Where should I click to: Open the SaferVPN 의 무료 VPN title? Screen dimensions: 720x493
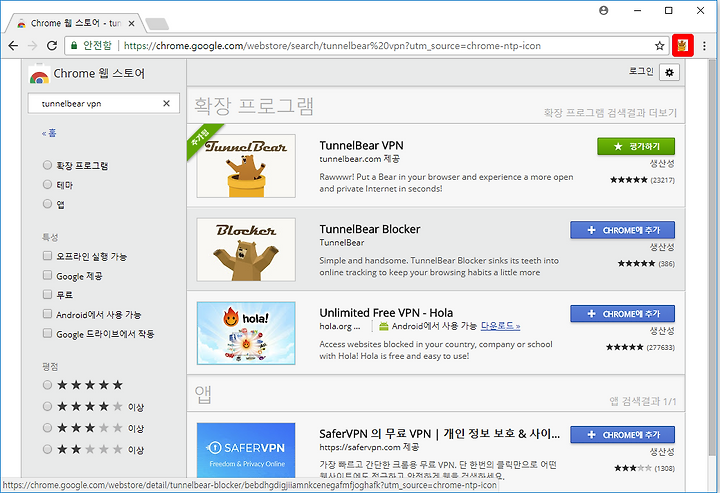(439, 433)
